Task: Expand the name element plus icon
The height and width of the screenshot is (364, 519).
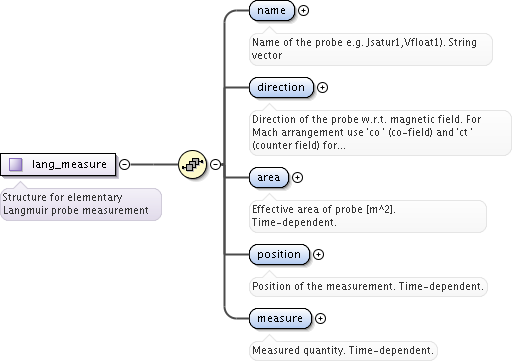Action: [x=303, y=11]
